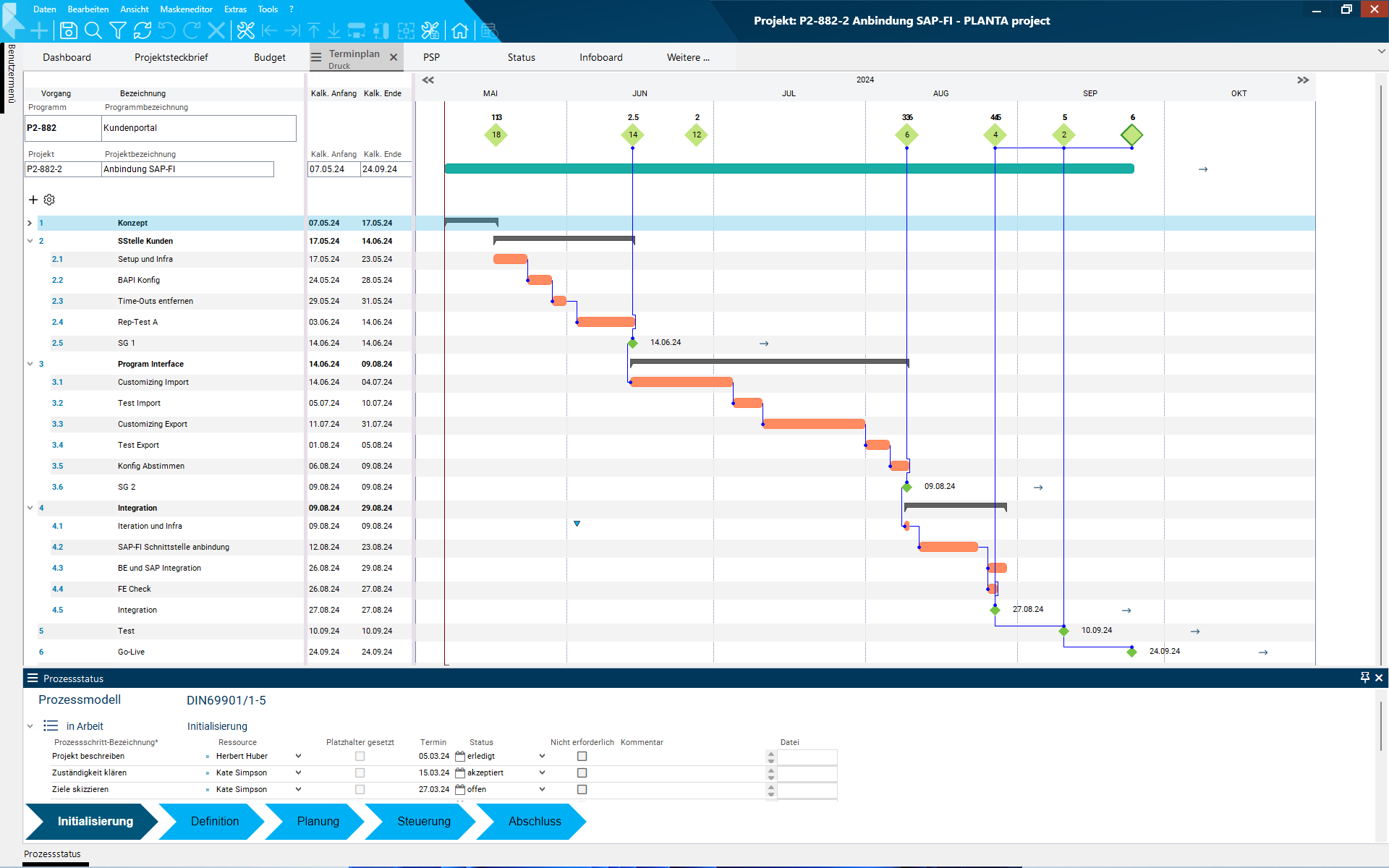
Task: Click the Undo arrow icon
Action: tap(167, 30)
